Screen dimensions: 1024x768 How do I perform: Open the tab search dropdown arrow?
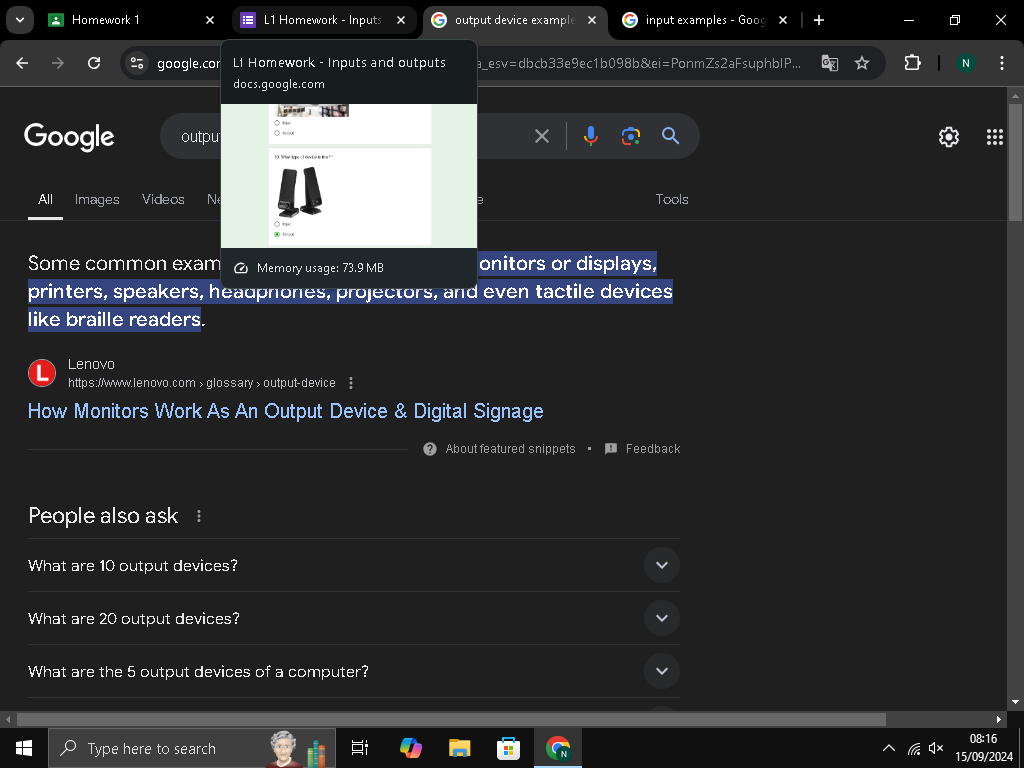click(x=20, y=20)
